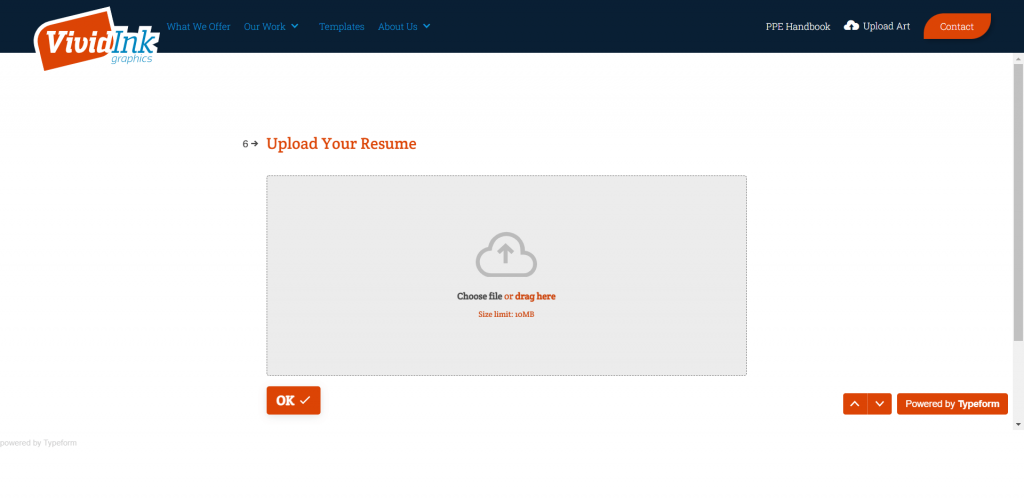Click the small grey powered by Typeform footer text
This screenshot has height=501, width=1024.
39,443
